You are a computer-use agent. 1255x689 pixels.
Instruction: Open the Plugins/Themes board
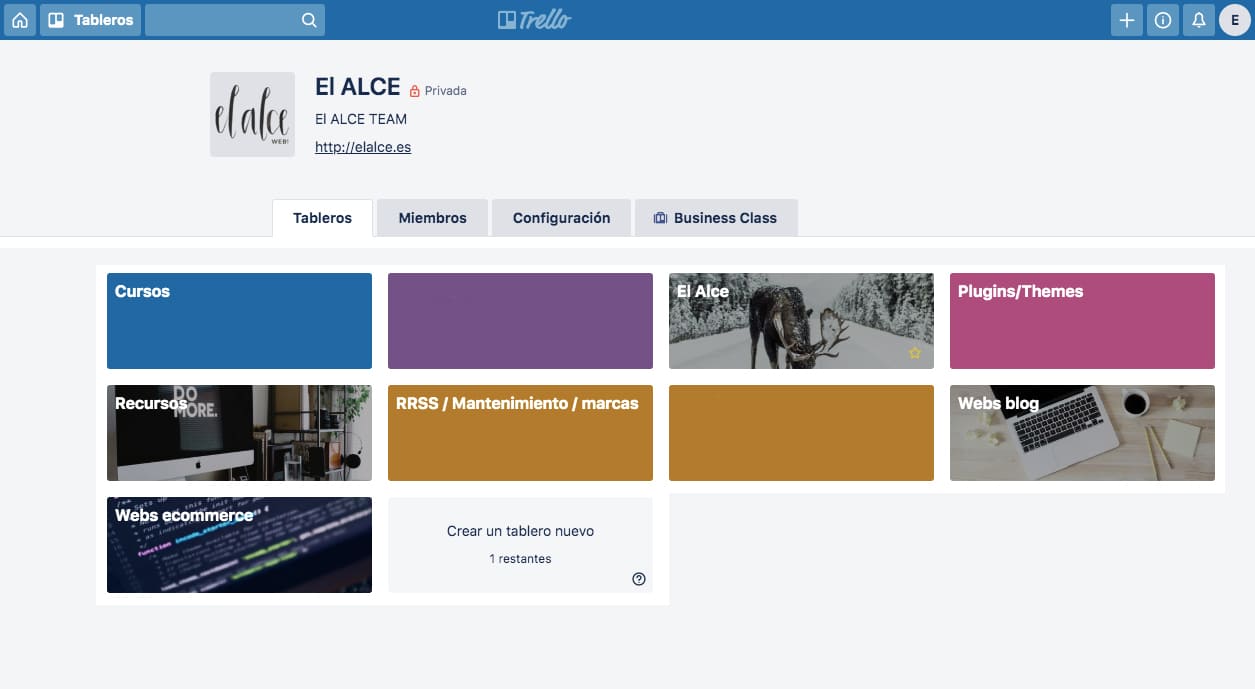1082,321
